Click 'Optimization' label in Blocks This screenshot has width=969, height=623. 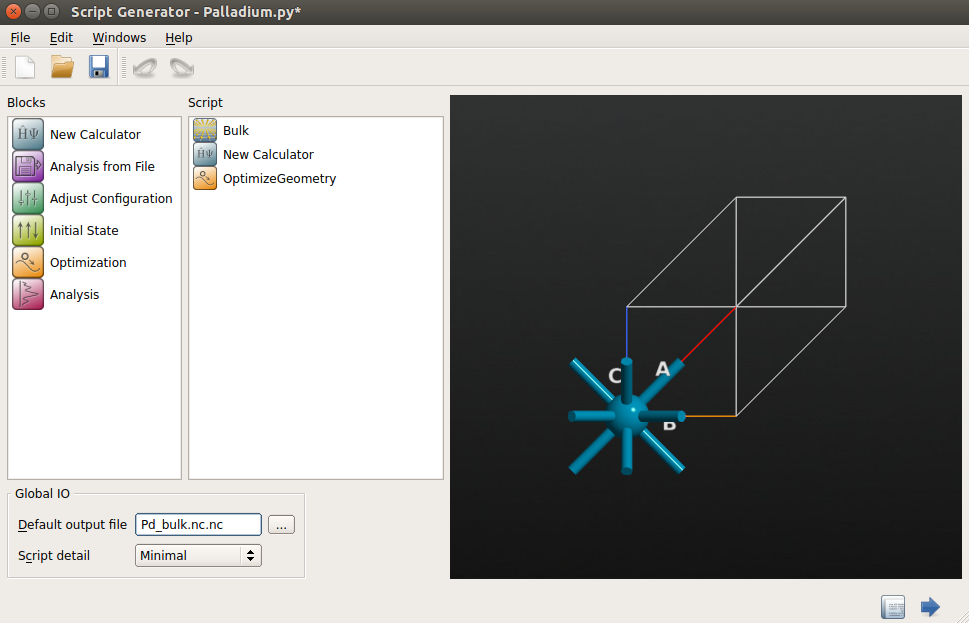[88, 263]
